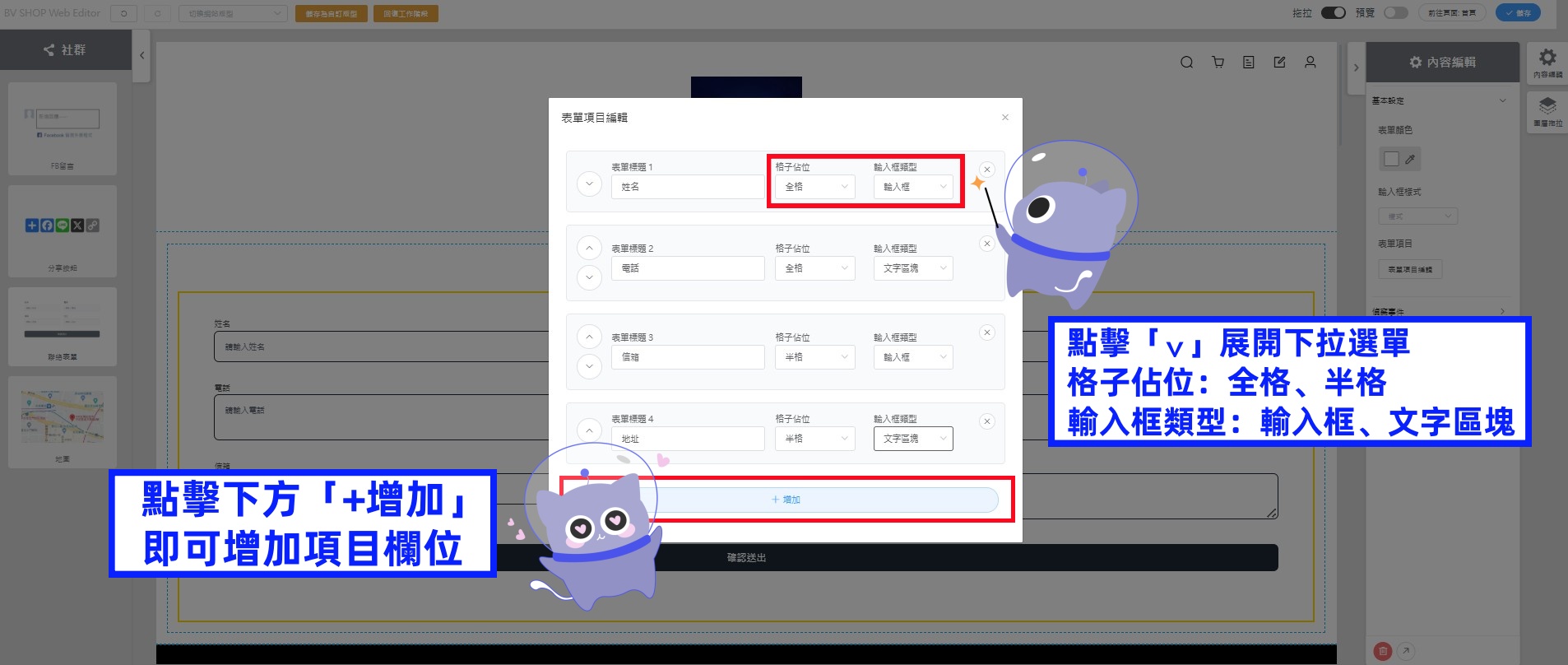This screenshot has height=665, width=1568.
Task: Click the edit pencil icon in page header
Action: (x=1279, y=63)
